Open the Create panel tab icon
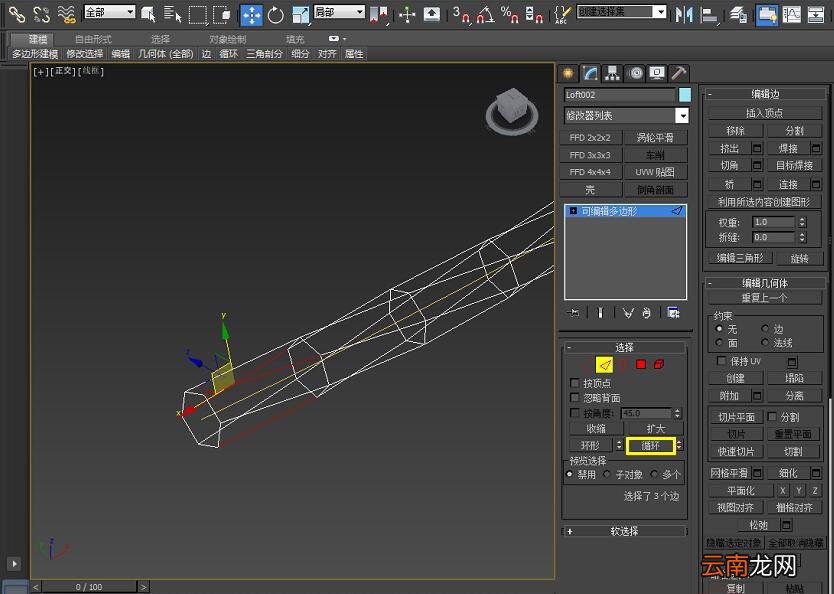The image size is (834, 594). pos(568,73)
